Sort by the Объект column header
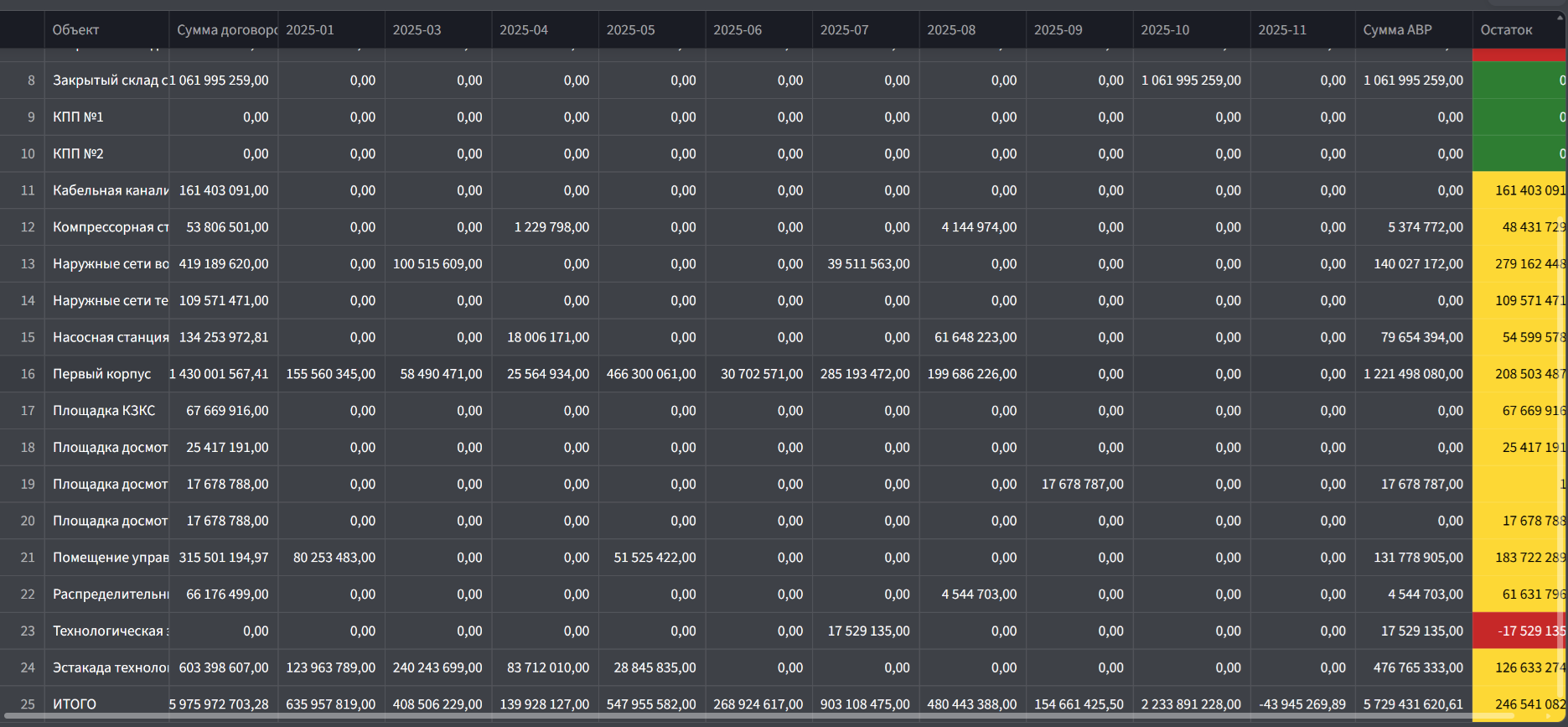This screenshot has height=727, width=1568. tap(75, 30)
